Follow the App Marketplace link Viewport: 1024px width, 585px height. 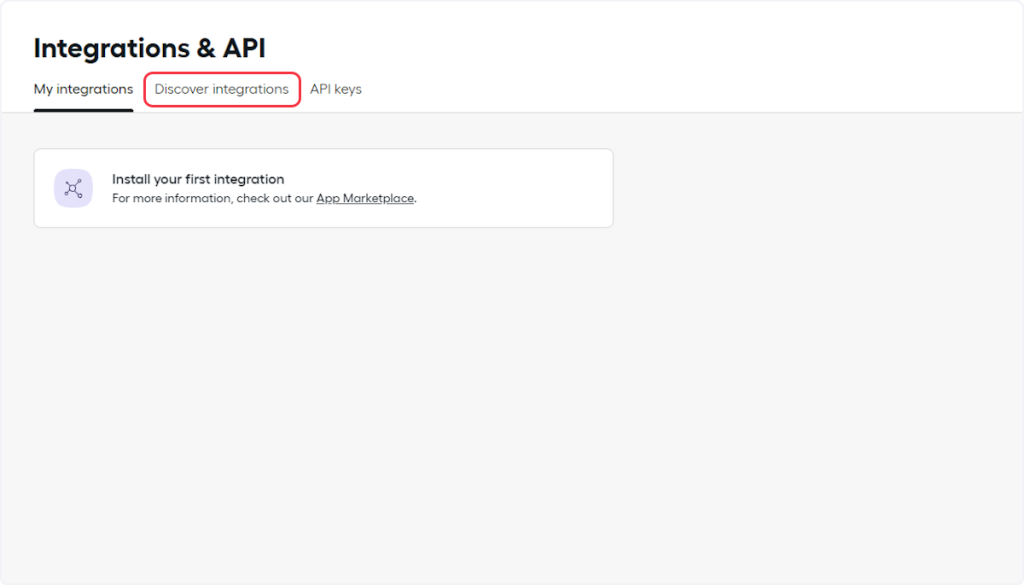tap(365, 198)
